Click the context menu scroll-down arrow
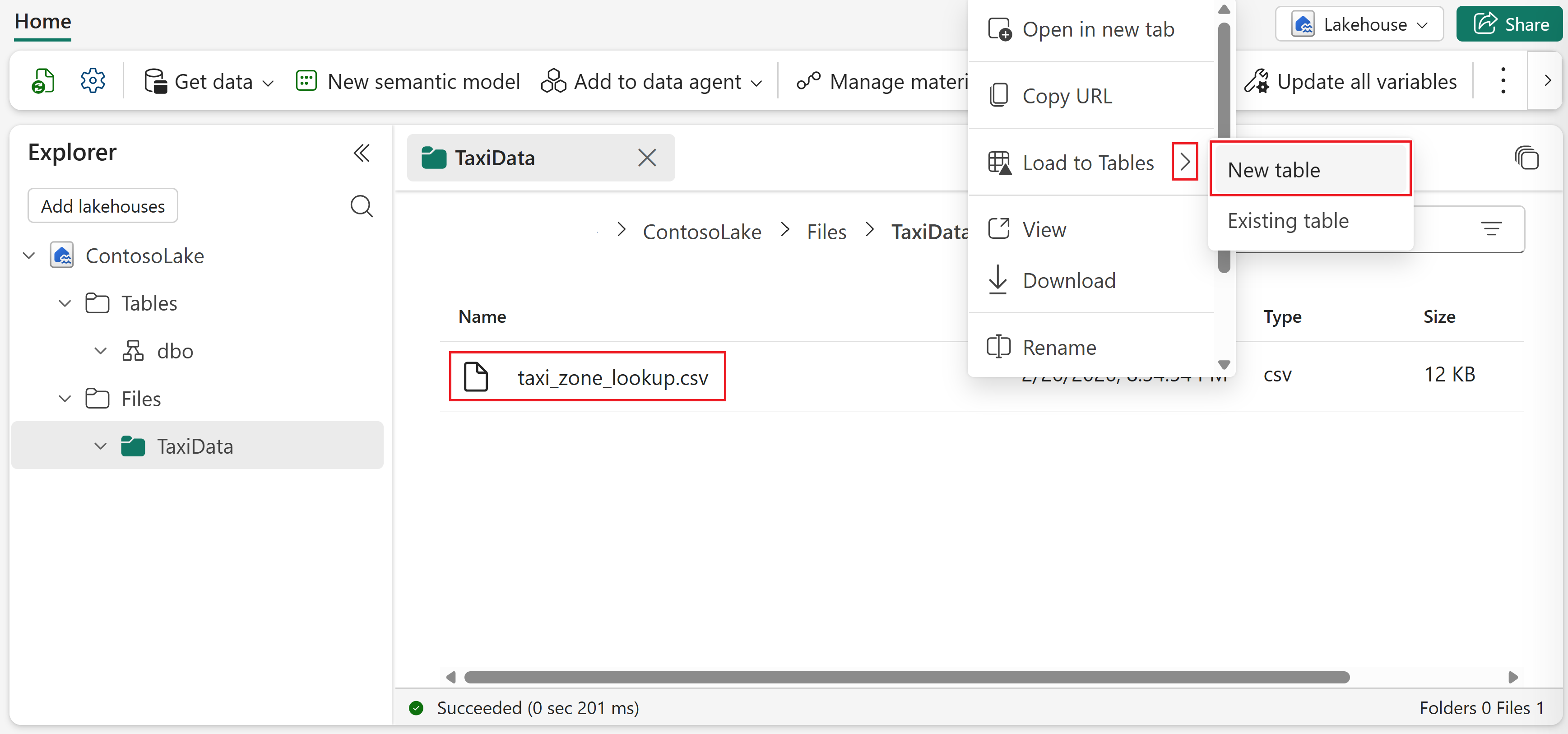The height and width of the screenshot is (734, 1568). 1224,365
